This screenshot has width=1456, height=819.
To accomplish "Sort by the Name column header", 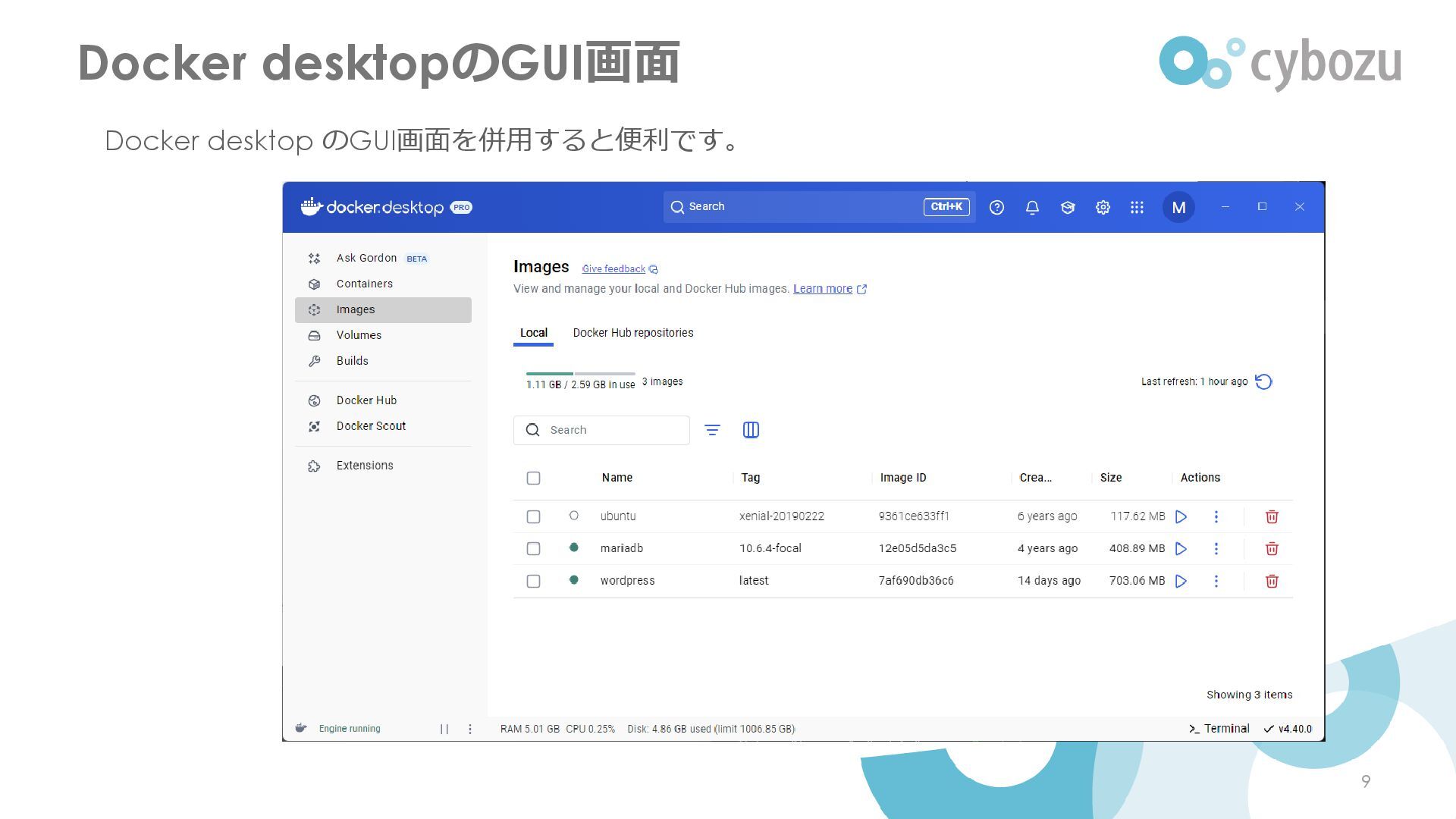I will pos(617,478).
